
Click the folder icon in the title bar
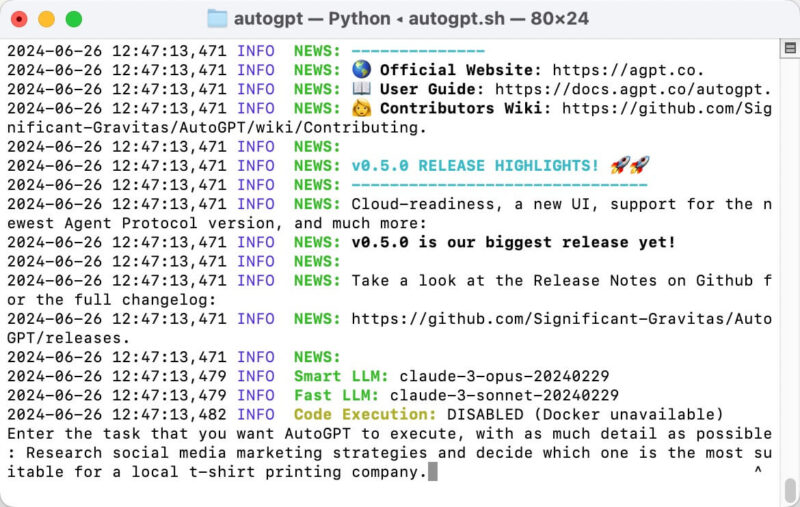point(217,18)
